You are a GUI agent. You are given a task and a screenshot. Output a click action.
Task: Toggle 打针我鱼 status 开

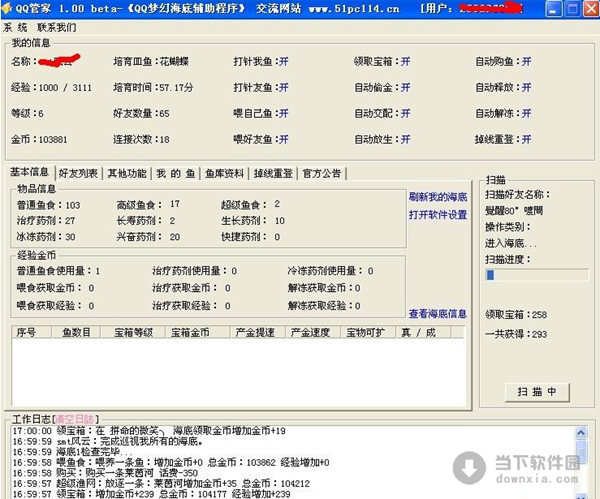284,62
